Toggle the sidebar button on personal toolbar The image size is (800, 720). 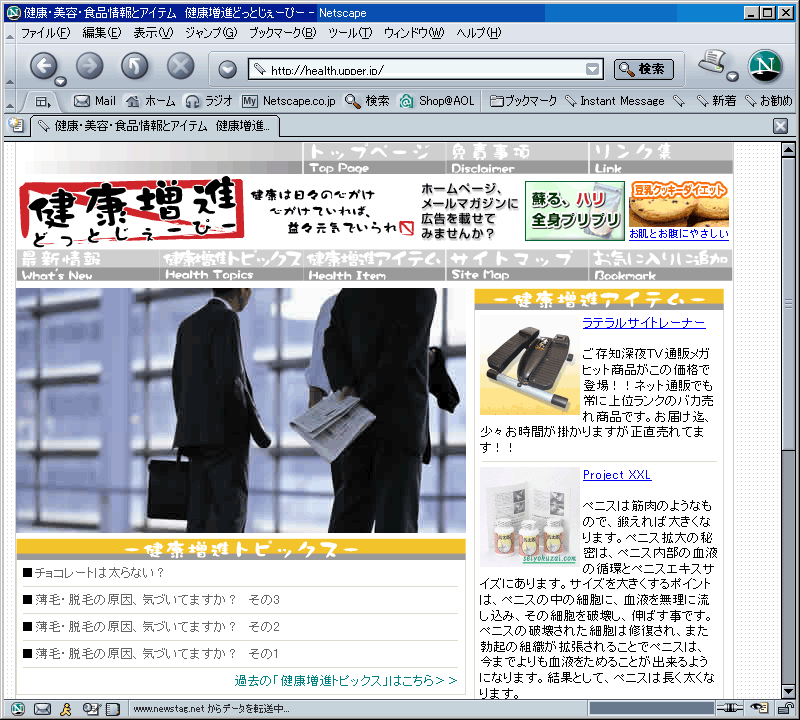[x=43, y=102]
